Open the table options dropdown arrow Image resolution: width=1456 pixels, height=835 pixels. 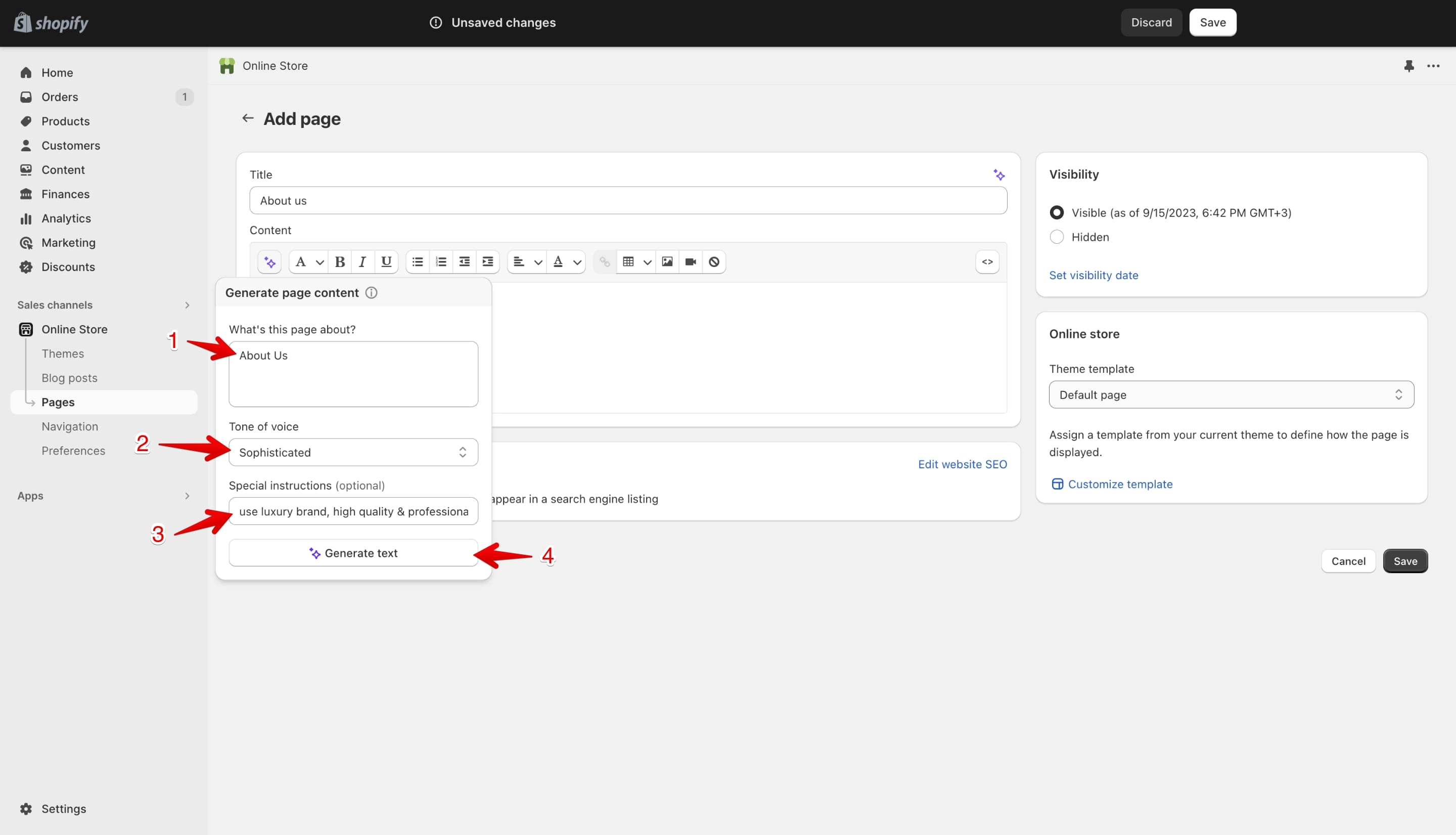[647, 262]
